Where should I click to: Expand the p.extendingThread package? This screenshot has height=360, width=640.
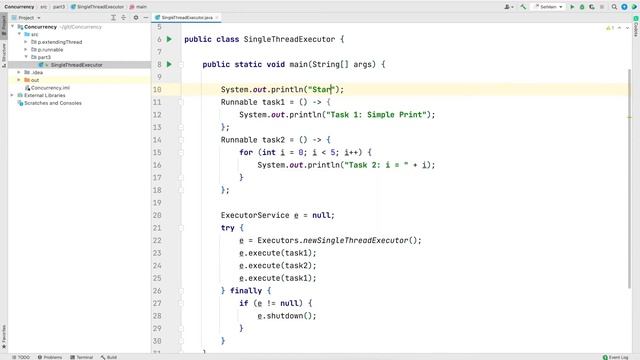click(26, 42)
